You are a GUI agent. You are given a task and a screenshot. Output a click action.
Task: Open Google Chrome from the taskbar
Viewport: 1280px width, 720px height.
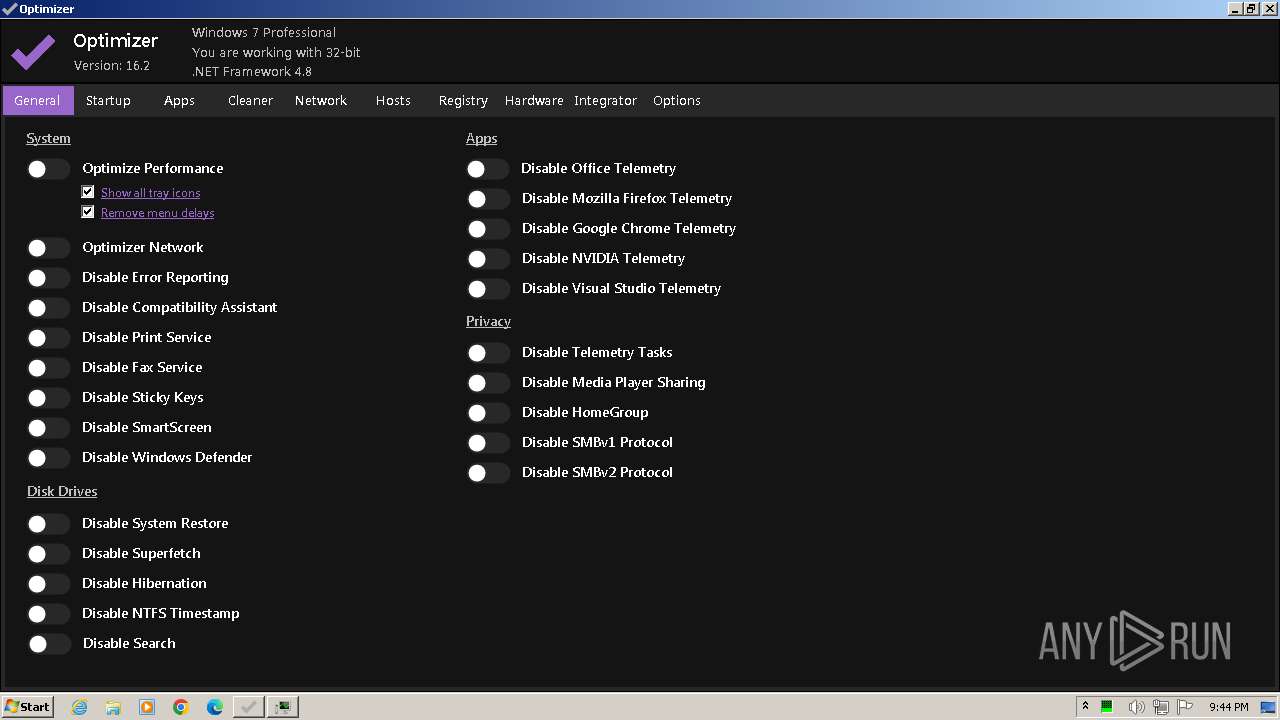(181, 707)
